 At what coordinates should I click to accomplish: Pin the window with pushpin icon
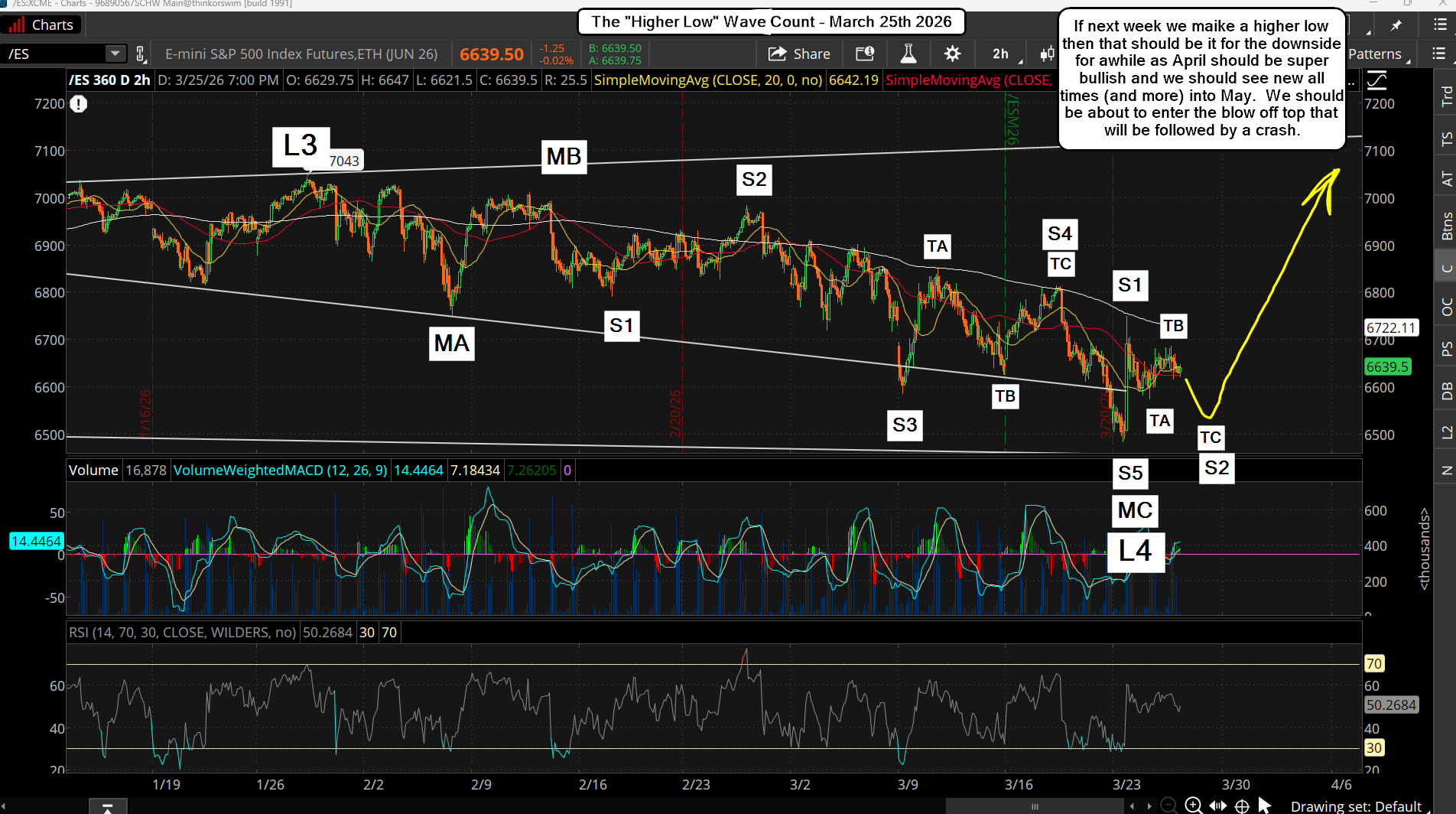pos(1396,25)
